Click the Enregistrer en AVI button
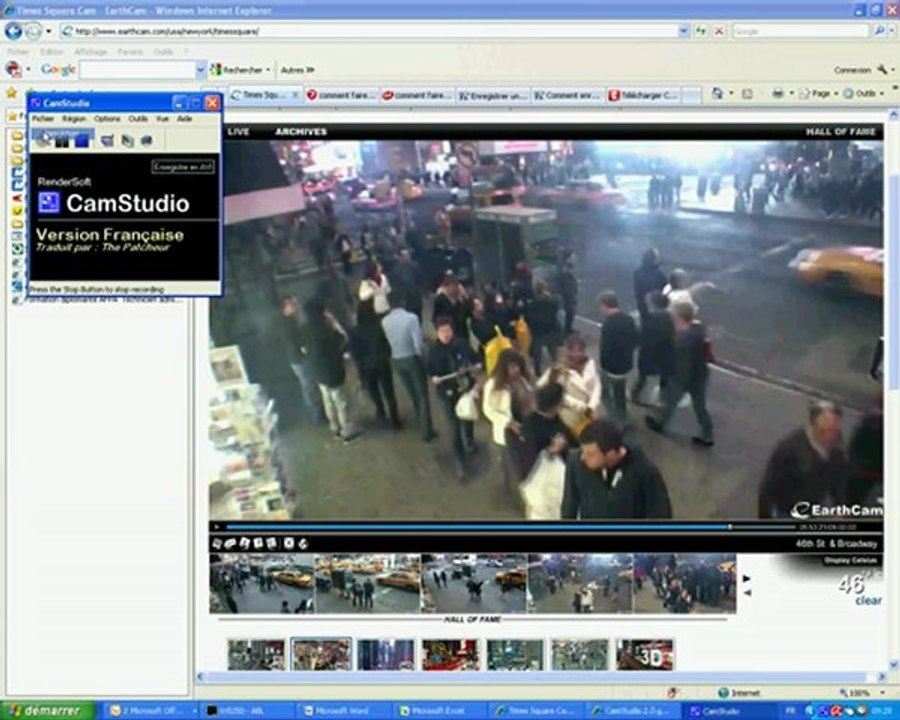900x720 pixels. coord(183,167)
